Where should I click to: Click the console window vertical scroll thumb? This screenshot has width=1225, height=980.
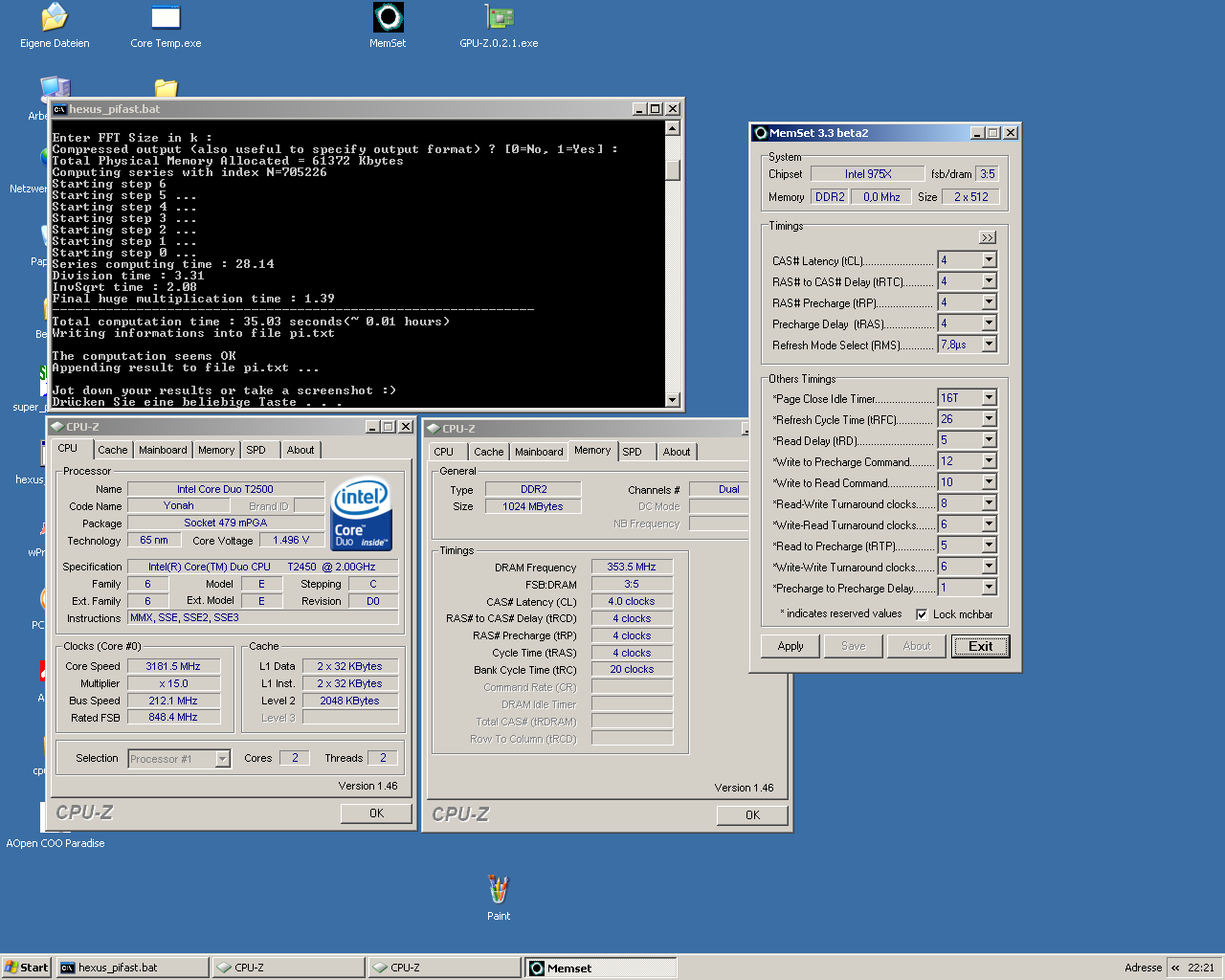point(673,169)
